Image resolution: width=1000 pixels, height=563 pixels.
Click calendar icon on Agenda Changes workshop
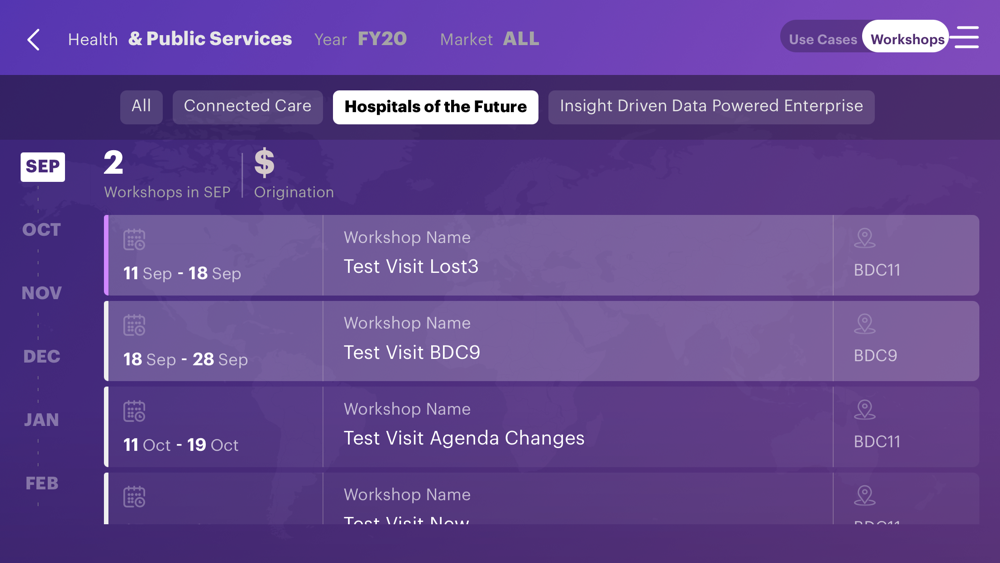(x=134, y=412)
